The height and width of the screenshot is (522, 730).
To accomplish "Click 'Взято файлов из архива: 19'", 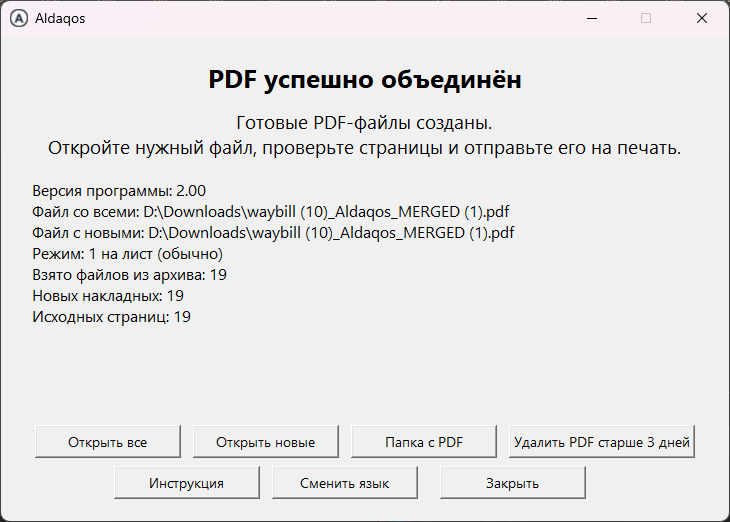I will coord(129,275).
